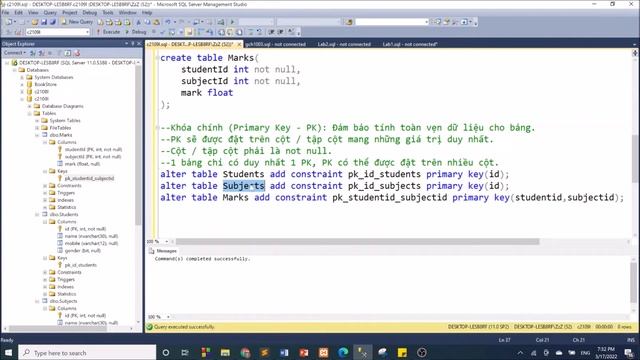Screen dimensions: 640x360
Task: Click the Object Explorer refresh icon
Action: pyautogui.click(x=68, y=53)
